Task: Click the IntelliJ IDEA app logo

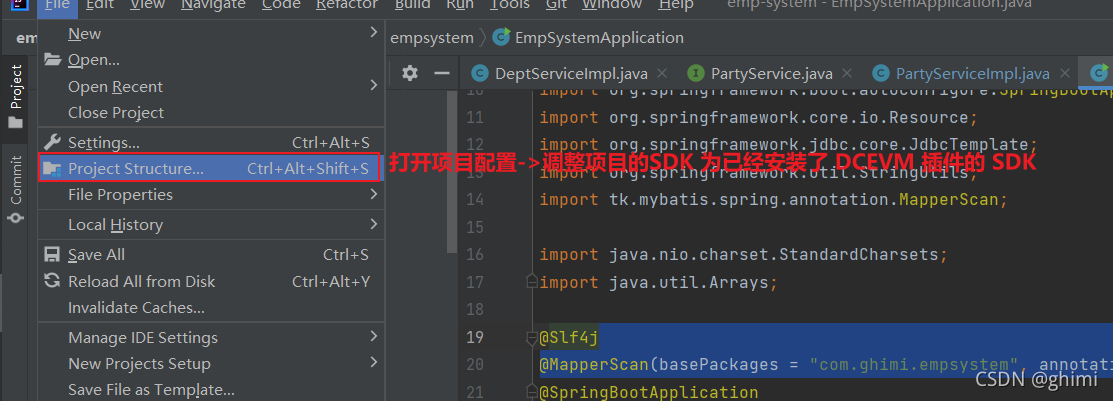Action: (18, 5)
